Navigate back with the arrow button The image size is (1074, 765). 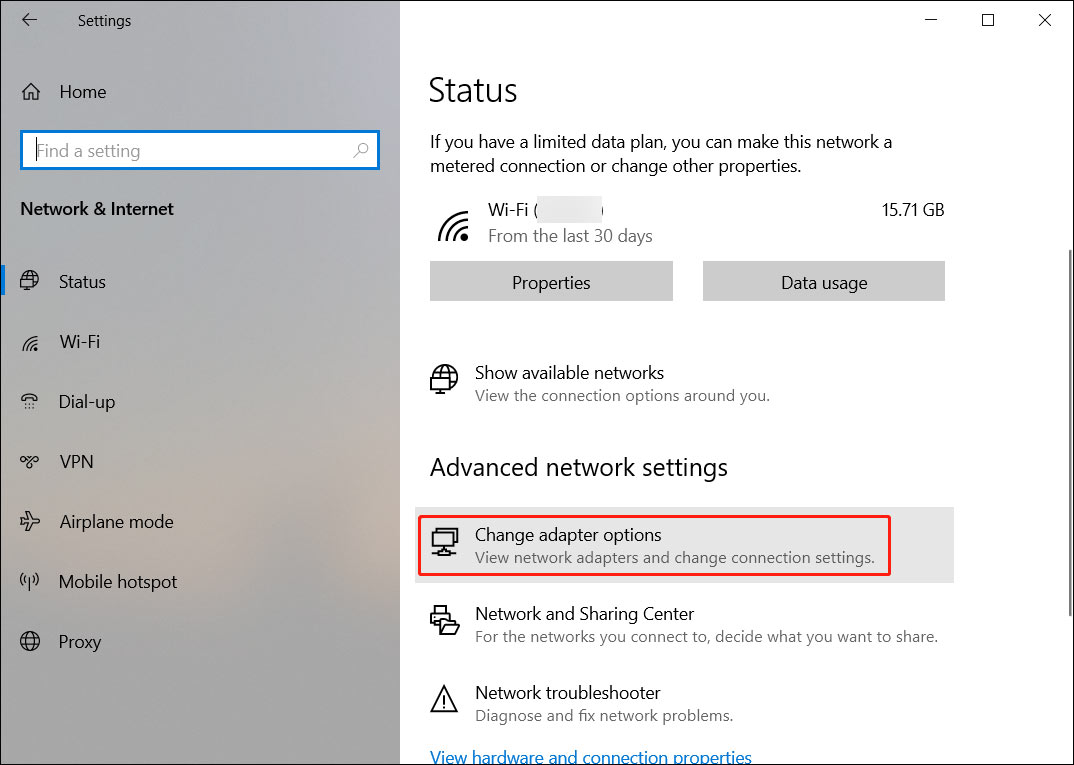(27, 20)
